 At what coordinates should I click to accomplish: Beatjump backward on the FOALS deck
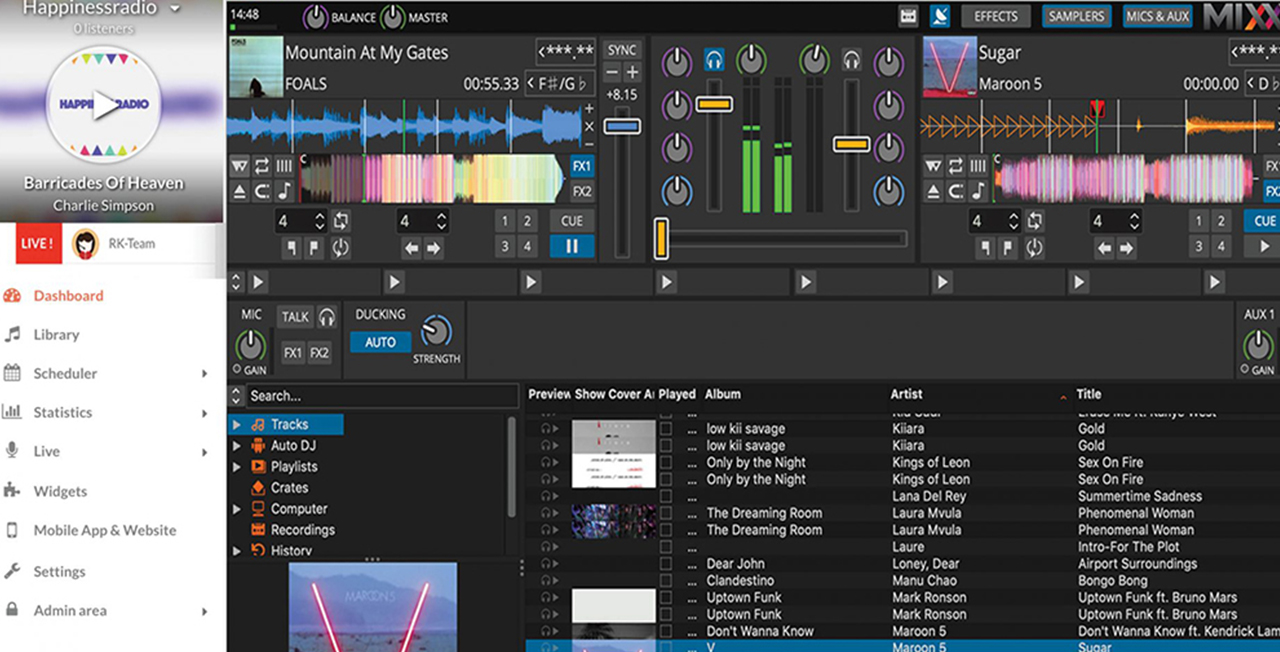click(411, 247)
